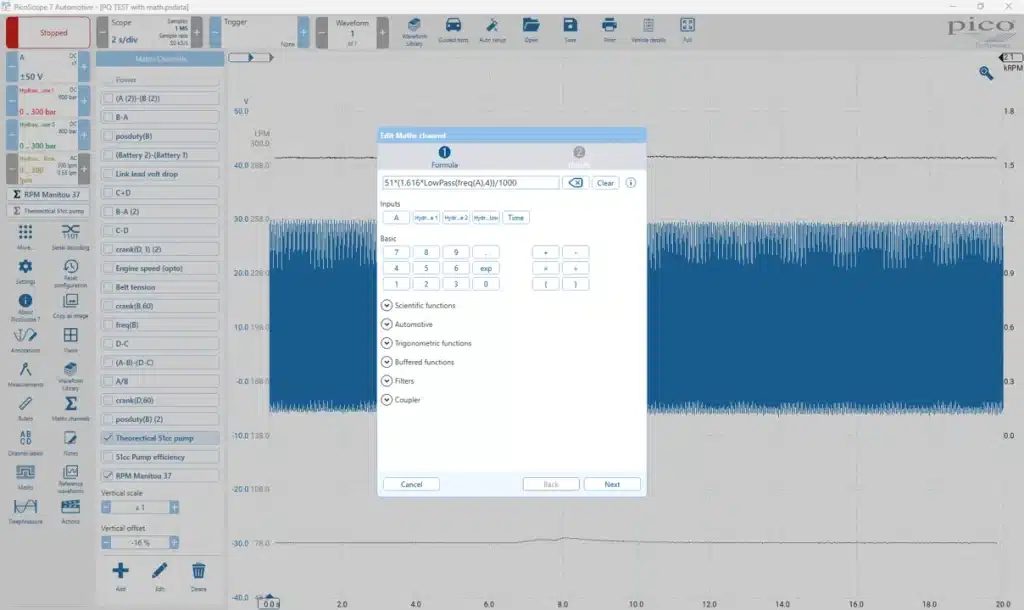Check the A/B maths channel

coord(108,381)
